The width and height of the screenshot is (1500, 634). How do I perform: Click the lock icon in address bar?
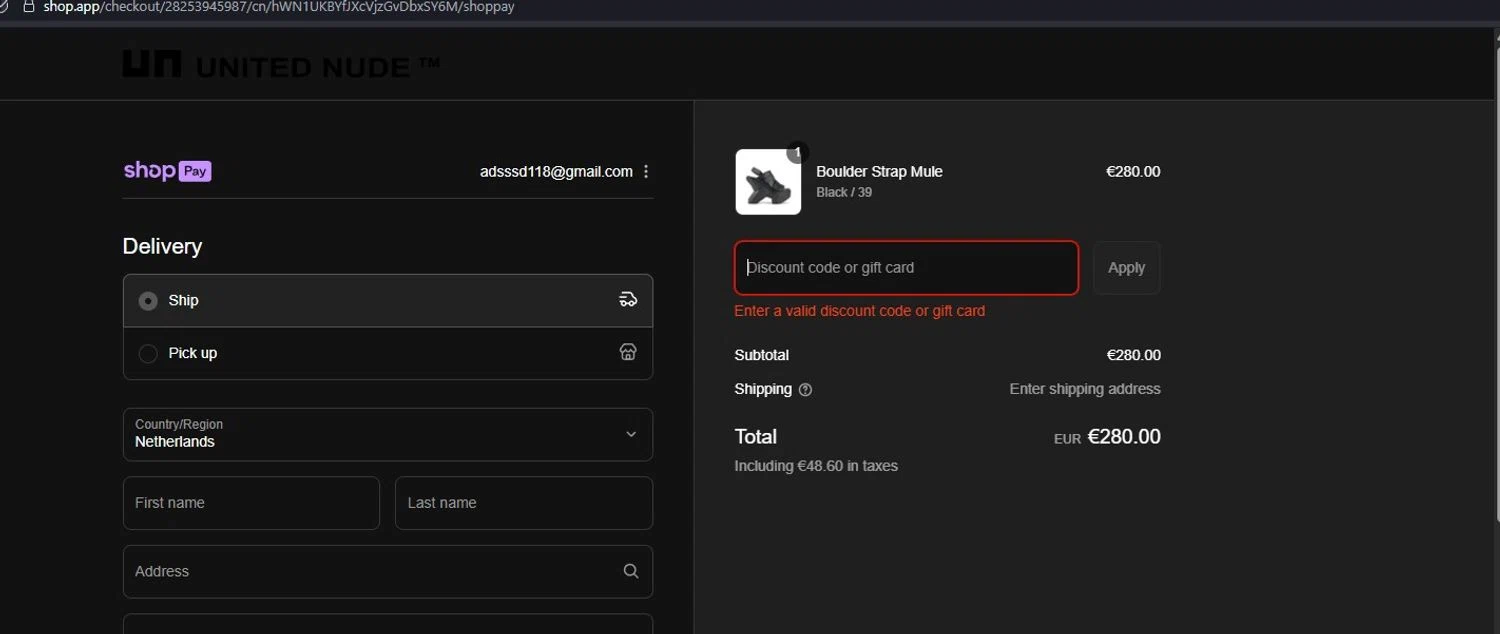click(28, 7)
